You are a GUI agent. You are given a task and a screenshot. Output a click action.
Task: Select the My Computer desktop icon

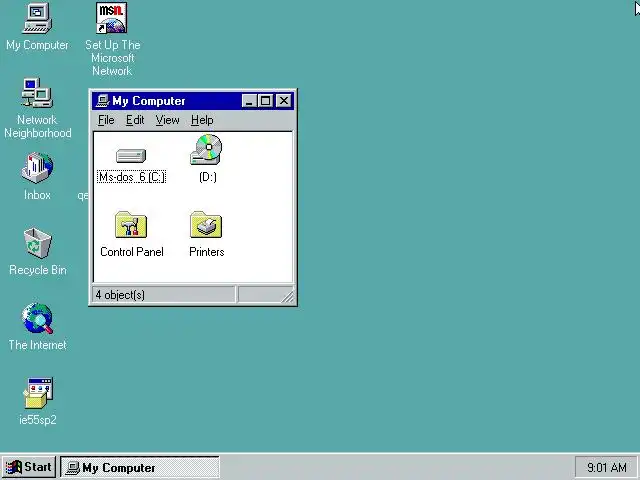point(37,18)
